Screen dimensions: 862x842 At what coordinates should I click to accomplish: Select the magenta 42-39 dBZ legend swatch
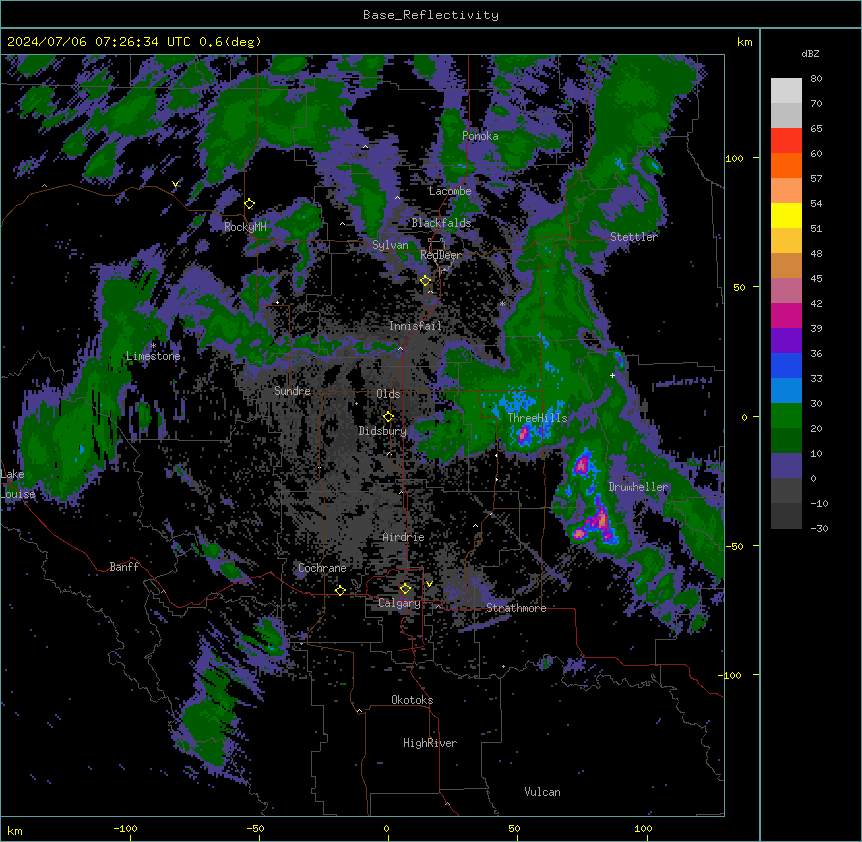(x=786, y=315)
